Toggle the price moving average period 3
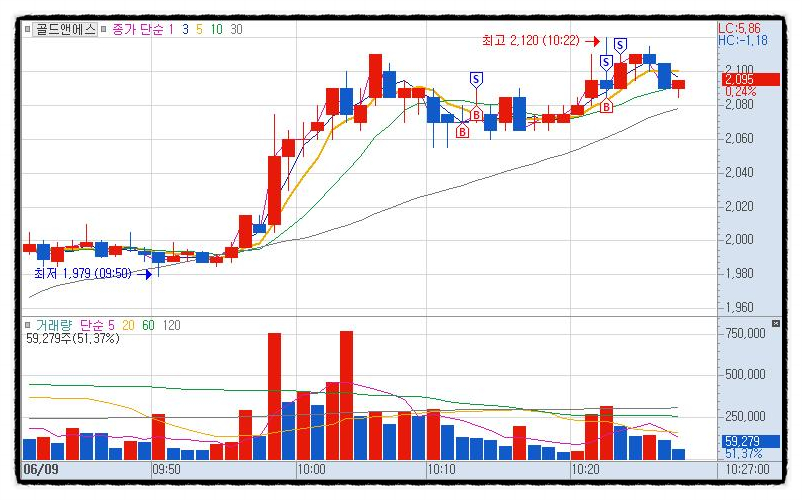 pos(185,29)
